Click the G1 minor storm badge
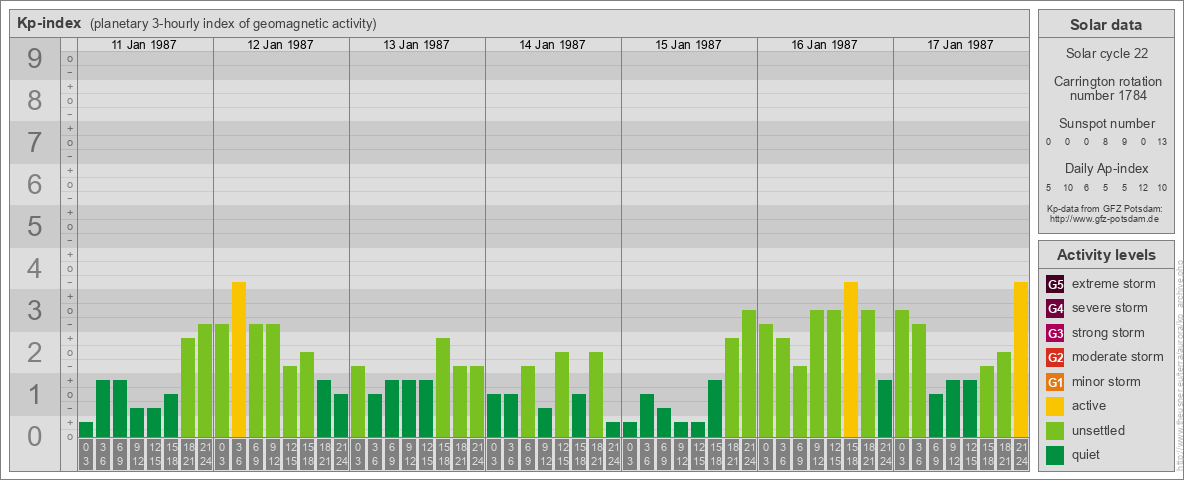 [x=1055, y=382]
